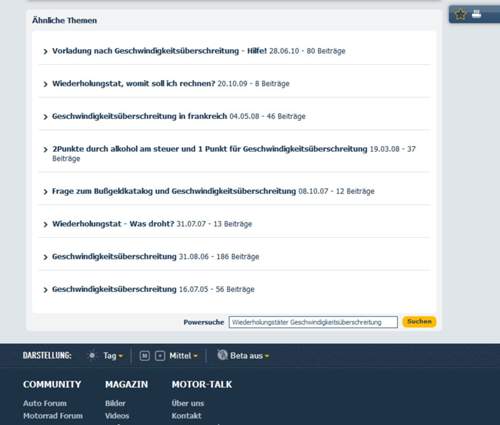
Task: Click the Suchen button
Action: (419, 322)
